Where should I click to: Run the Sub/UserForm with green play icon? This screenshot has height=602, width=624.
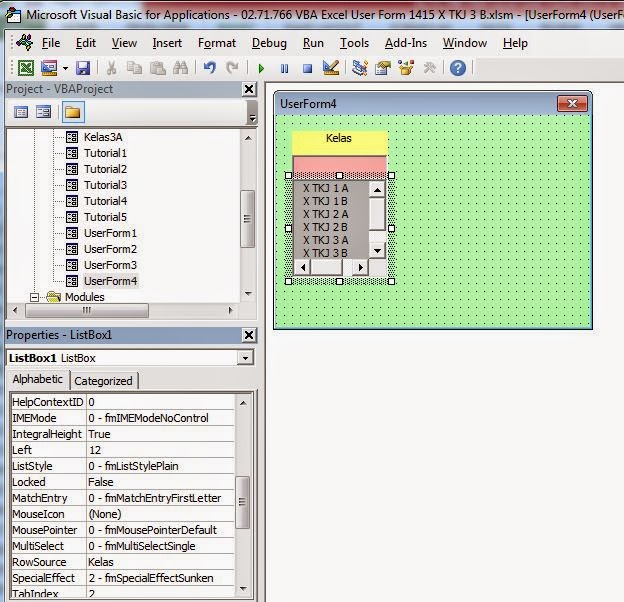261,68
